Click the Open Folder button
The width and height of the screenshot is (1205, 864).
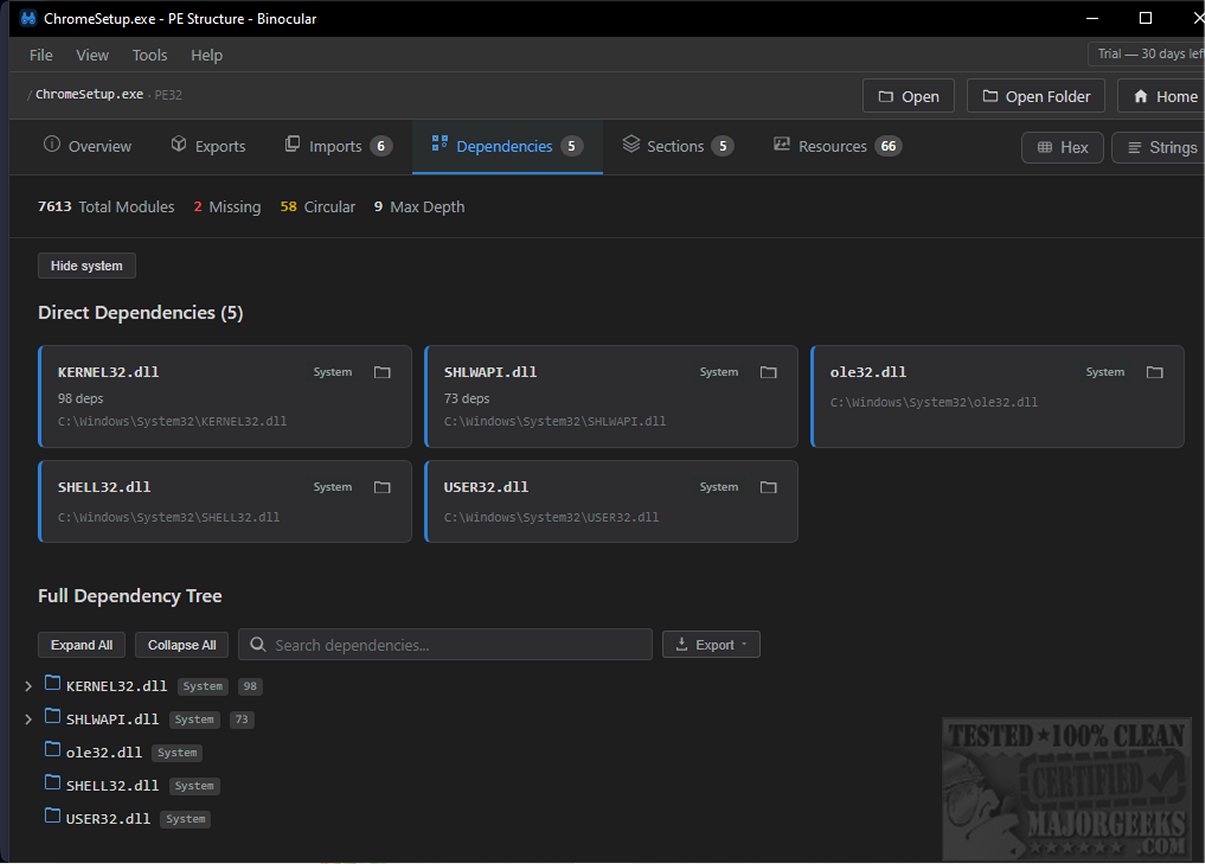coord(1036,96)
